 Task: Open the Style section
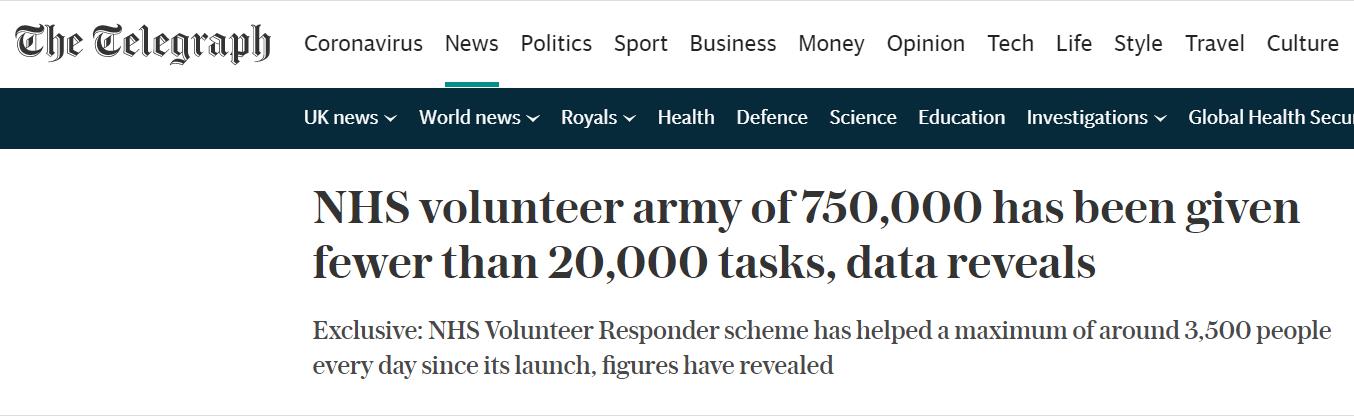coord(1138,44)
